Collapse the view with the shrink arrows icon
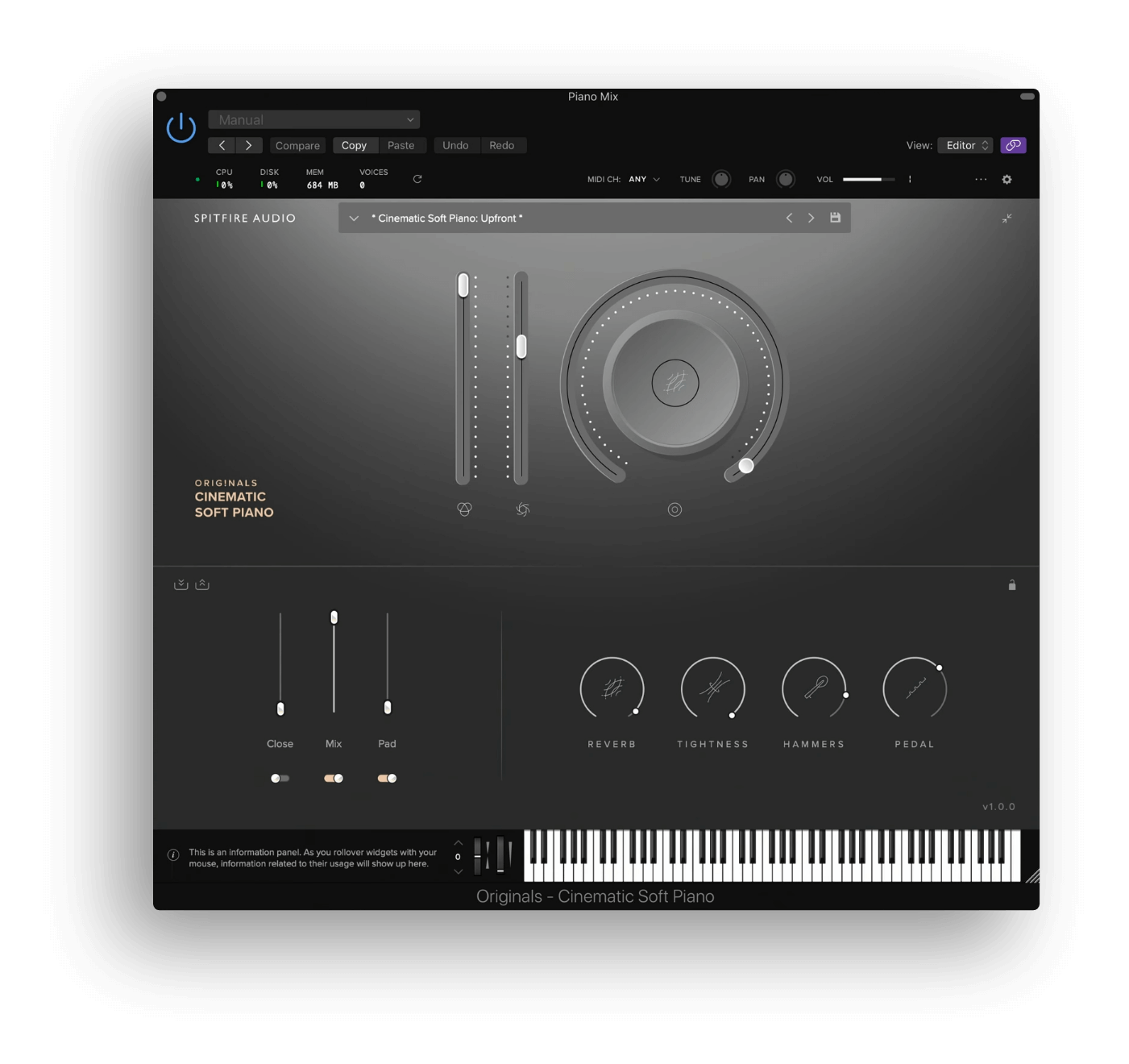 tap(1007, 218)
